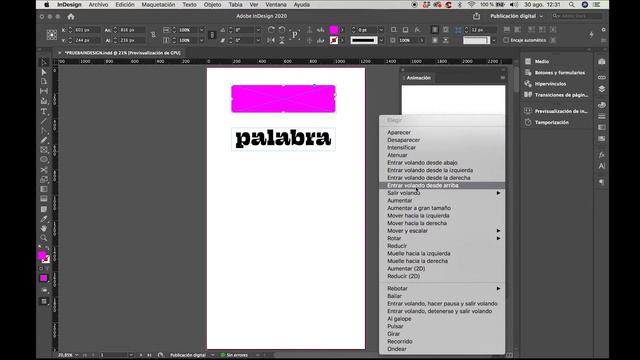Expand the Mover y escalar submenu
Screen dimensions: 640x360
click(x=442, y=231)
